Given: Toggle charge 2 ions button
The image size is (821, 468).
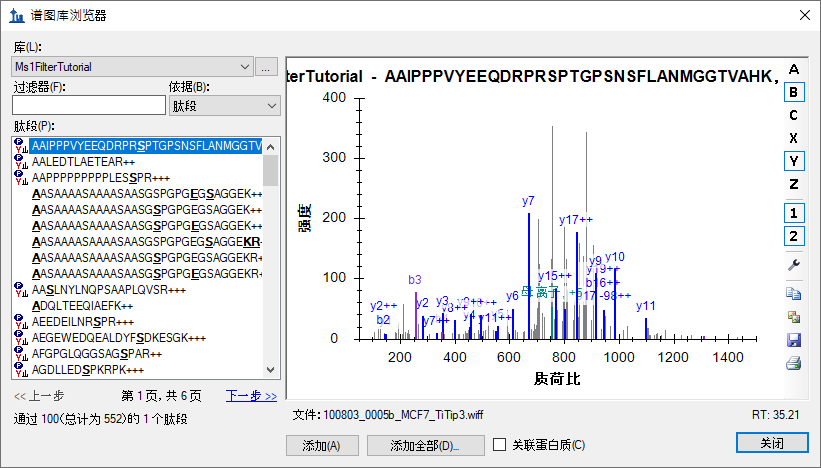Looking at the screenshot, I should point(794,236).
